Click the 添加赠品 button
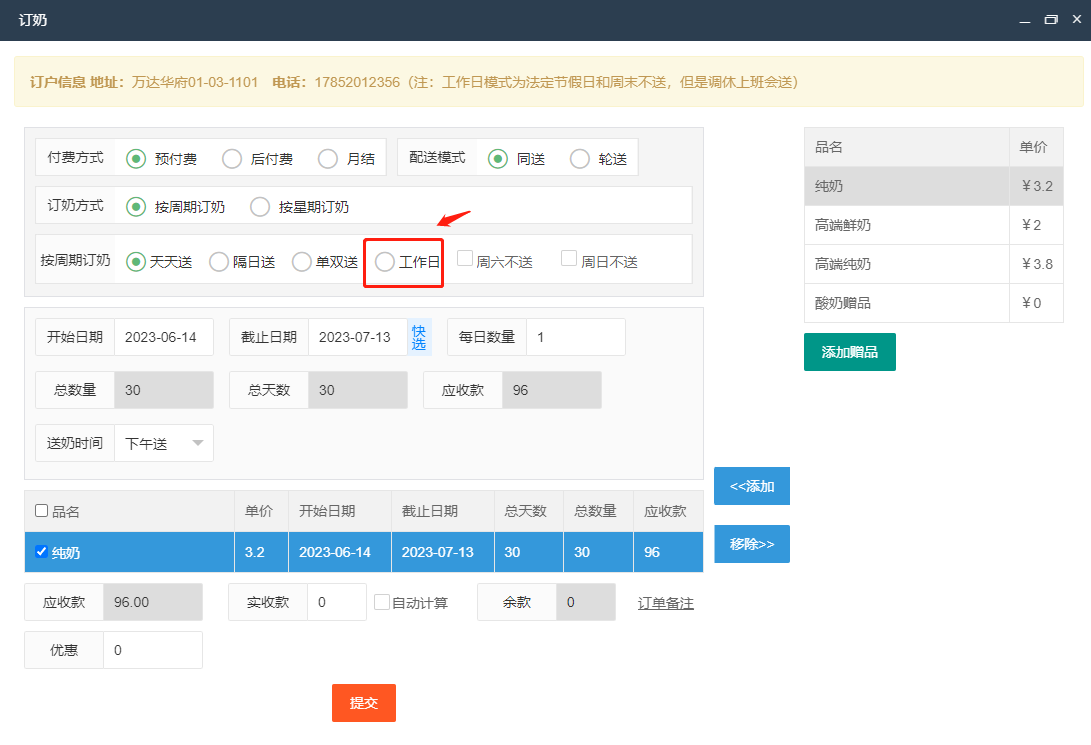 coord(849,352)
